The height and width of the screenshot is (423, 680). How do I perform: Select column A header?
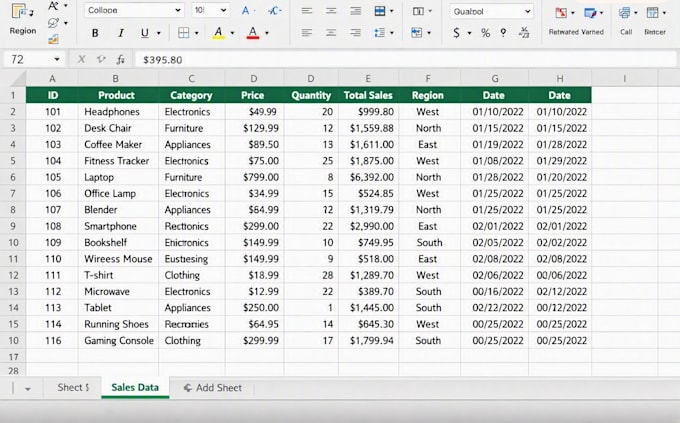(x=52, y=79)
